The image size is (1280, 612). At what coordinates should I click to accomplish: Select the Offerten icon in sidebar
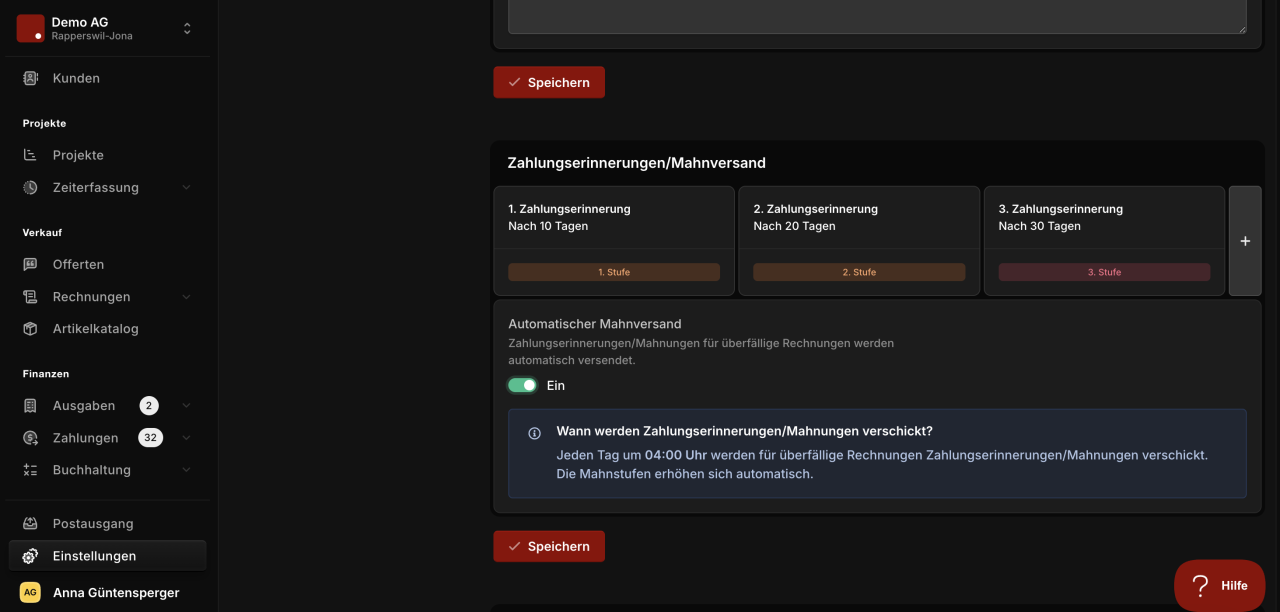point(31,264)
